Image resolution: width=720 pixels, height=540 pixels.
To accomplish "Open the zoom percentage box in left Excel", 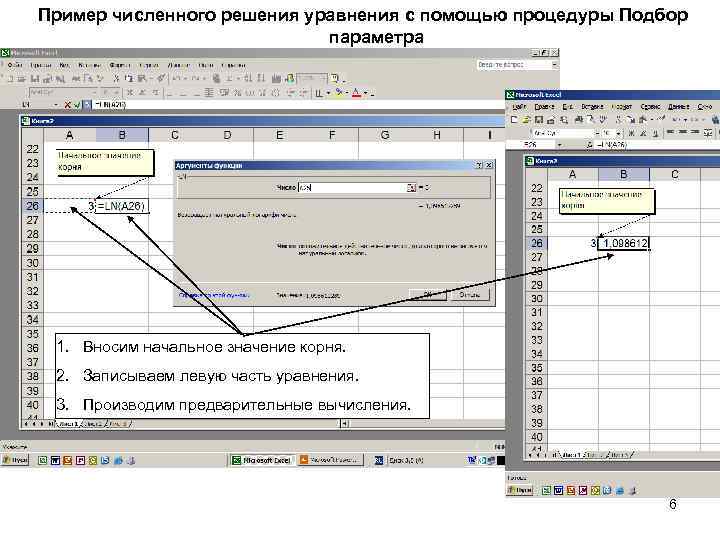I will tap(312, 79).
